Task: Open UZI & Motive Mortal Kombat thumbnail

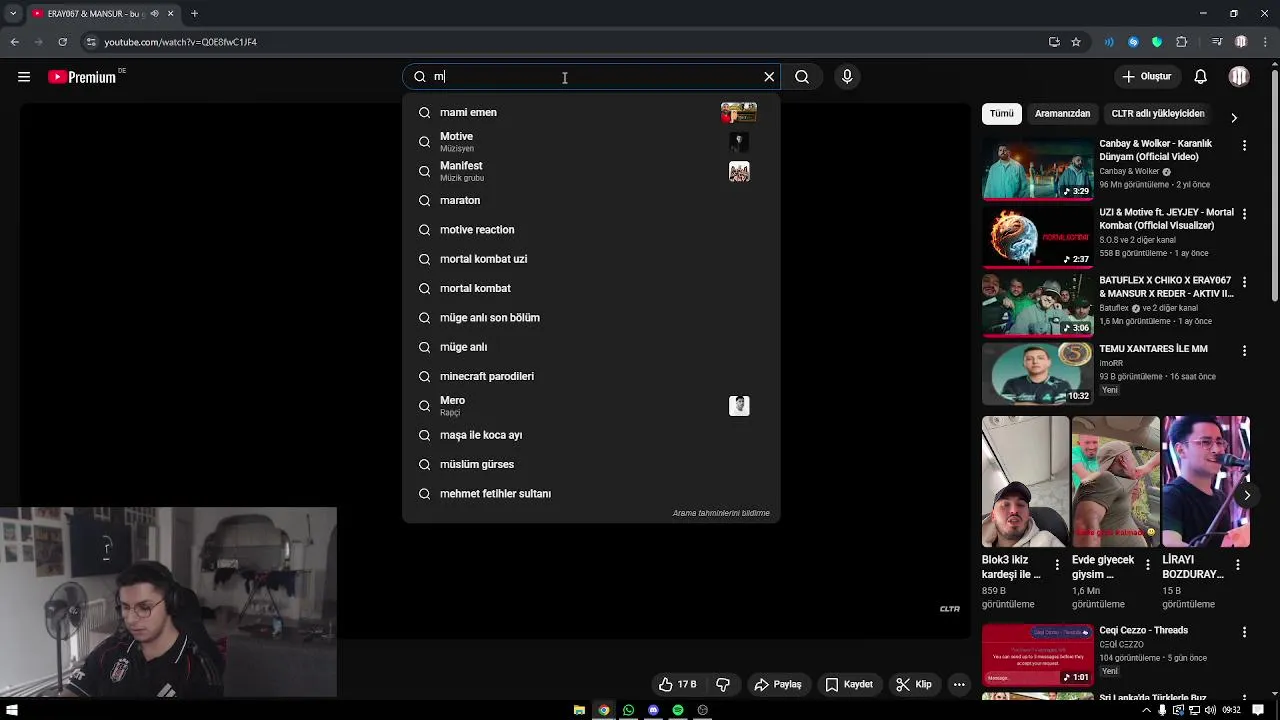Action: [x=1037, y=237]
